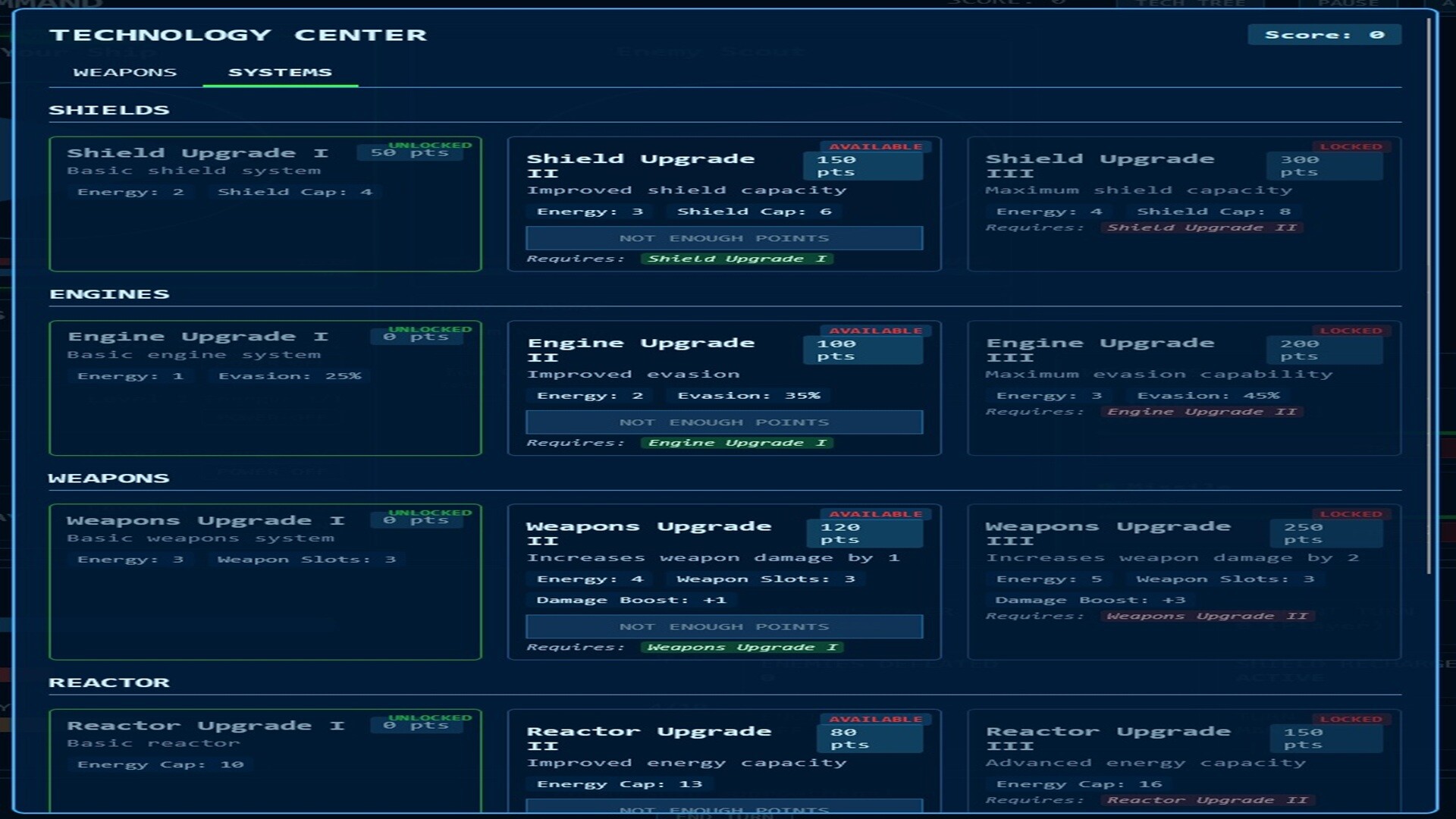Collapse the SHIELDS section header
Image resolution: width=1456 pixels, height=819 pixels.
(x=108, y=109)
